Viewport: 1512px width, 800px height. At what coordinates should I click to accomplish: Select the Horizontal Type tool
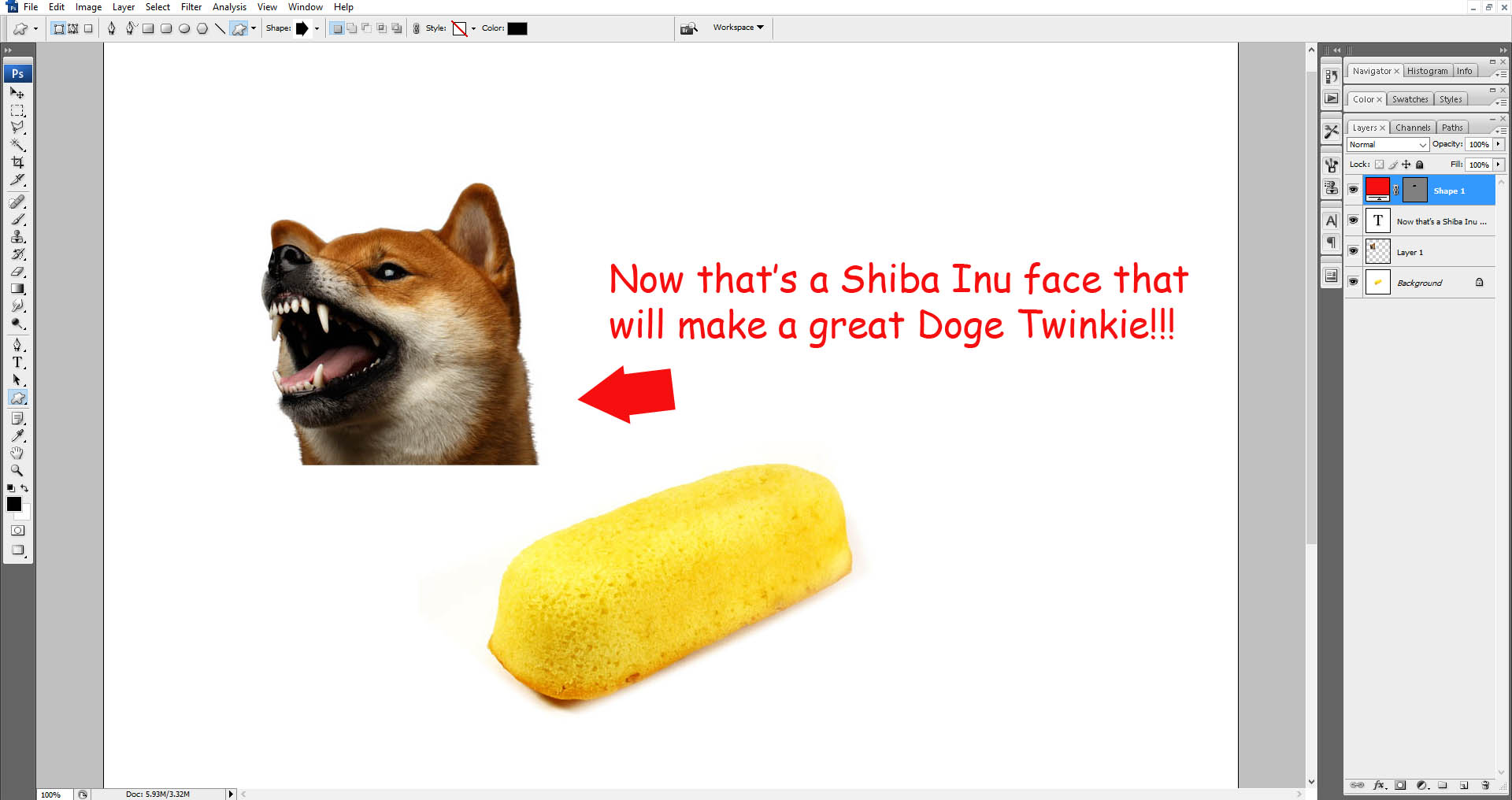[x=17, y=362]
